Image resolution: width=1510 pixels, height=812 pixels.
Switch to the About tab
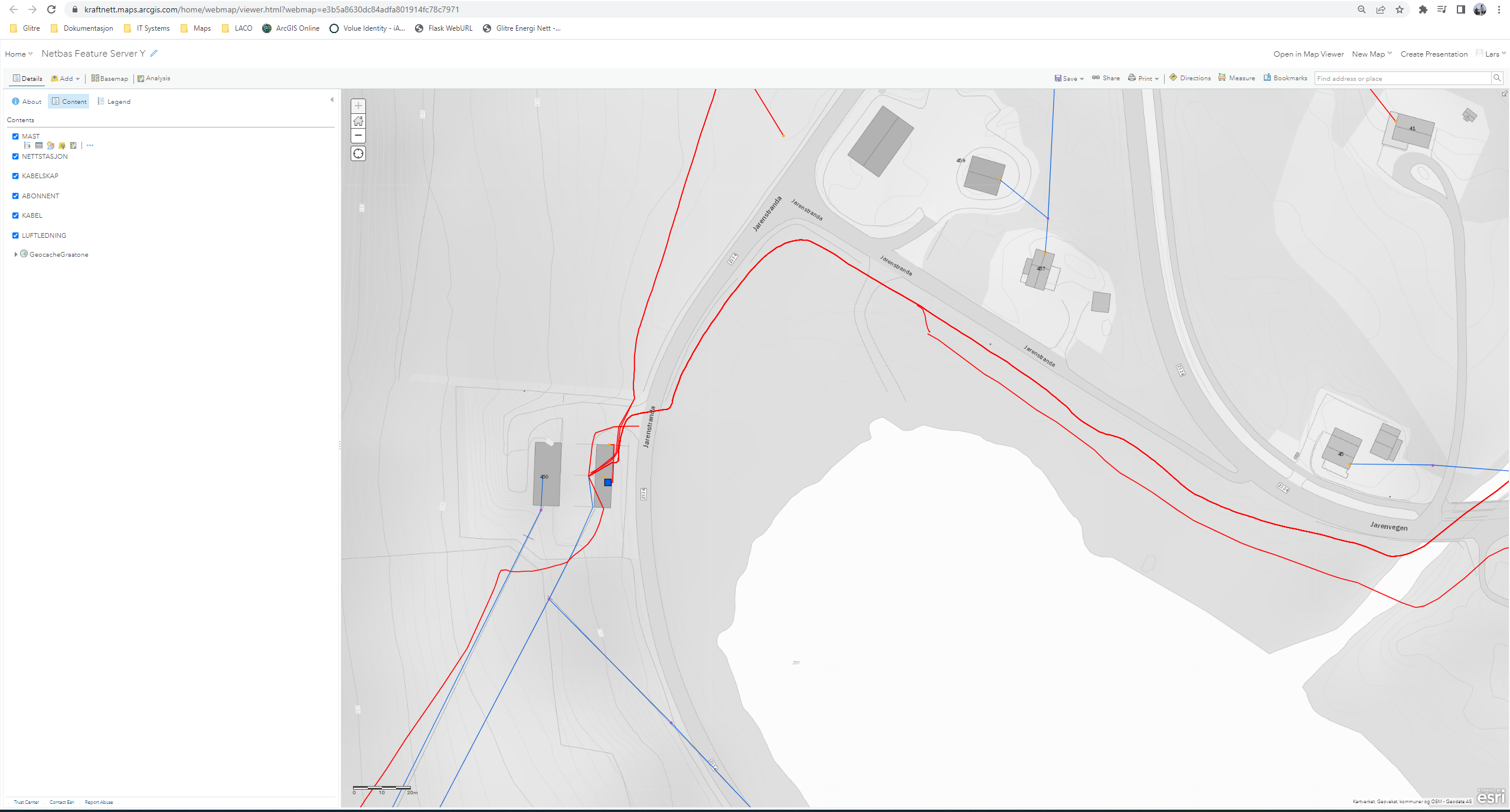coord(27,102)
